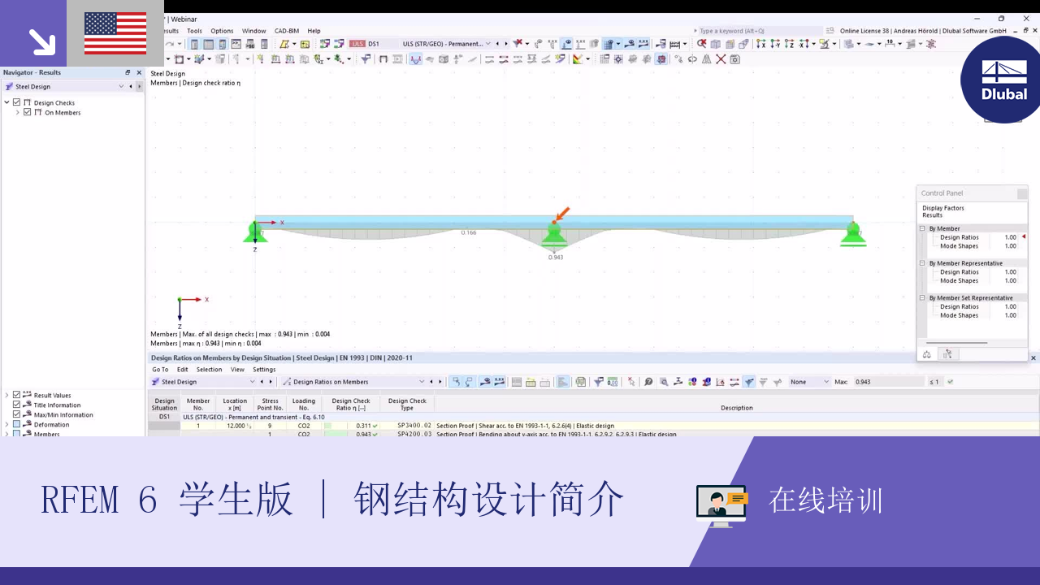Click the Max value field showing 0.943
Screen dimensions: 1040x585
[888, 381]
